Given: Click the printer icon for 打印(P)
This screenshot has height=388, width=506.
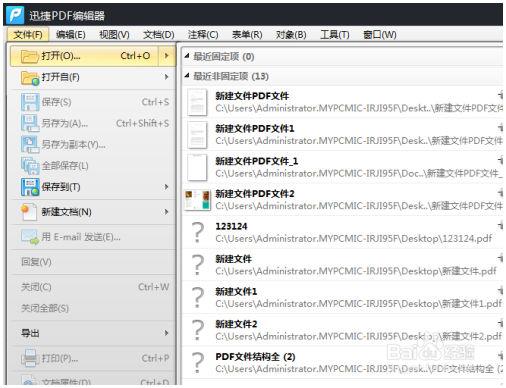Looking at the screenshot, I should tap(30, 358).
